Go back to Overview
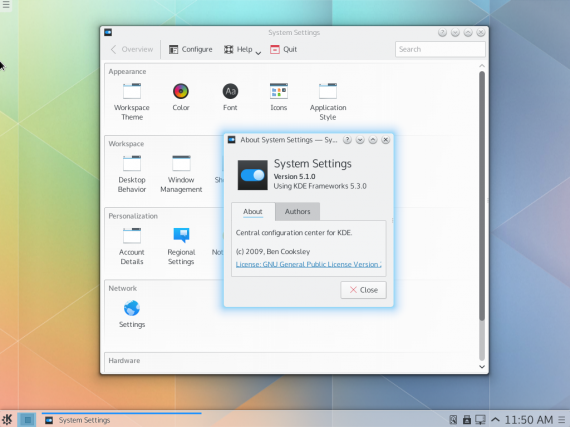The image size is (570, 427). [x=132, y=49]
